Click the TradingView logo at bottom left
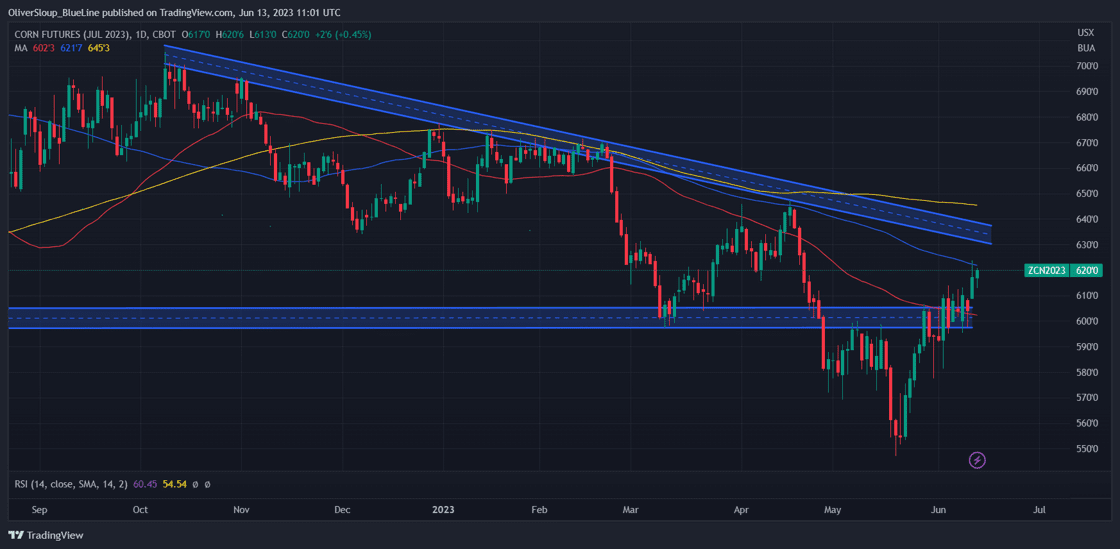Screen dimensions: 1120x549 click(46, 535)
